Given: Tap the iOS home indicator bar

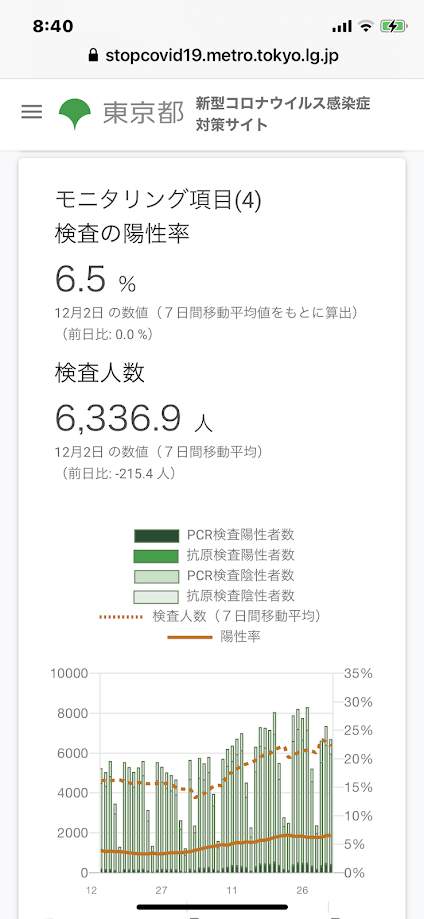Looking at the screenshot, I should pos(212,907).
